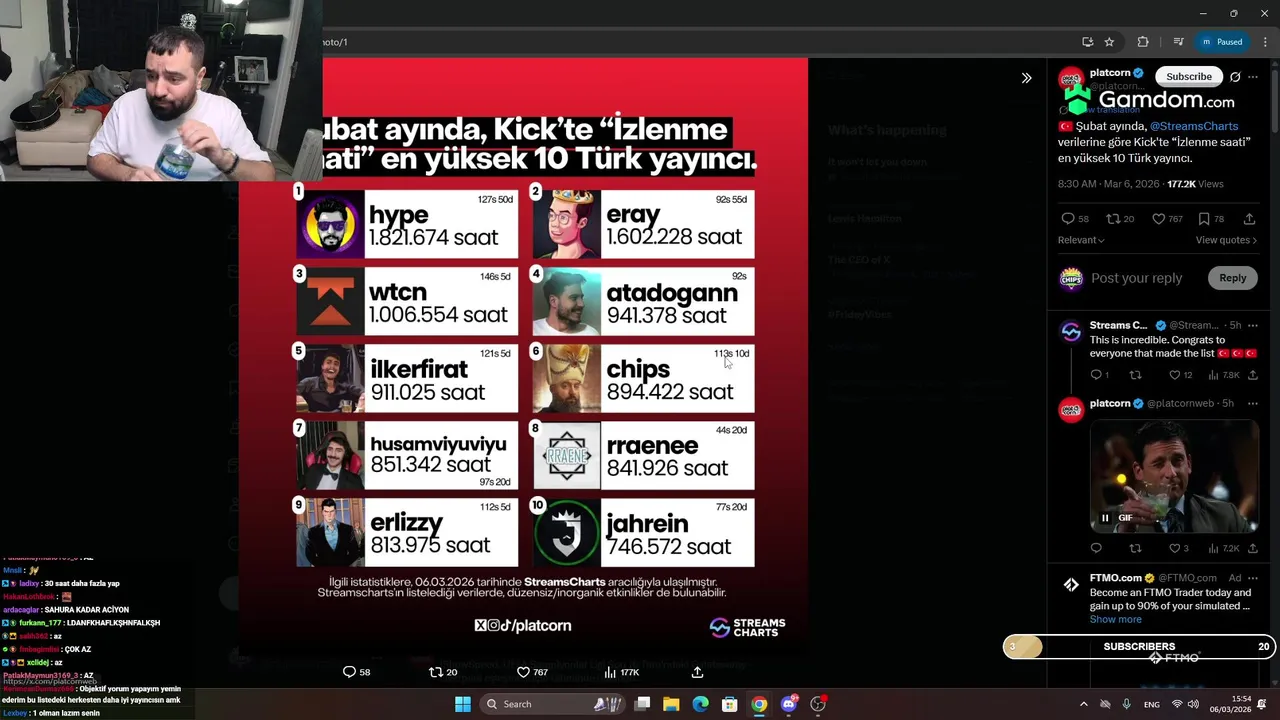Screen dimensions: 1280x720
Task: Click Show more on the FTMO ad
Action: click(1115, 619)
